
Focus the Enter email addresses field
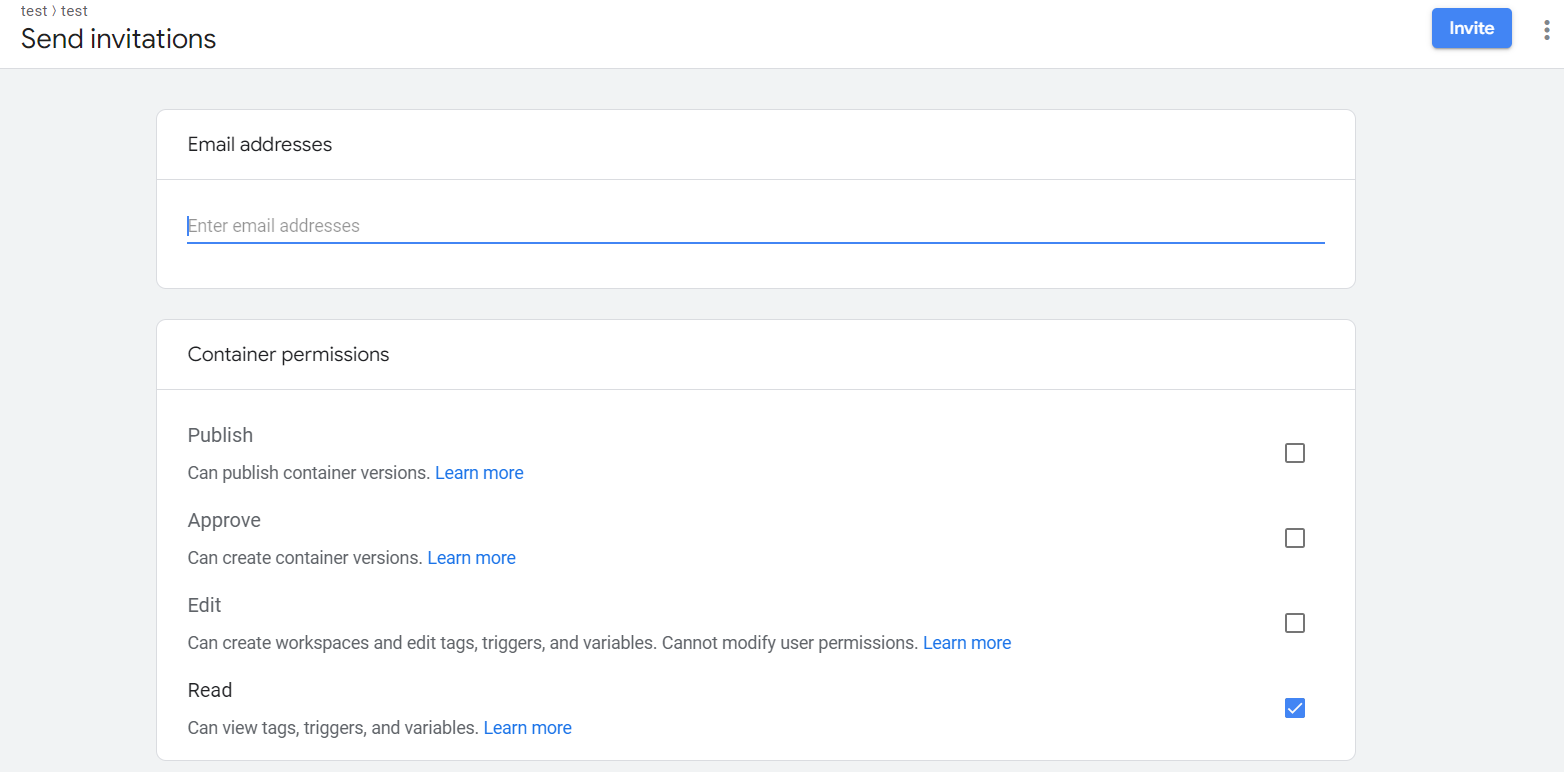click(755, 226)
